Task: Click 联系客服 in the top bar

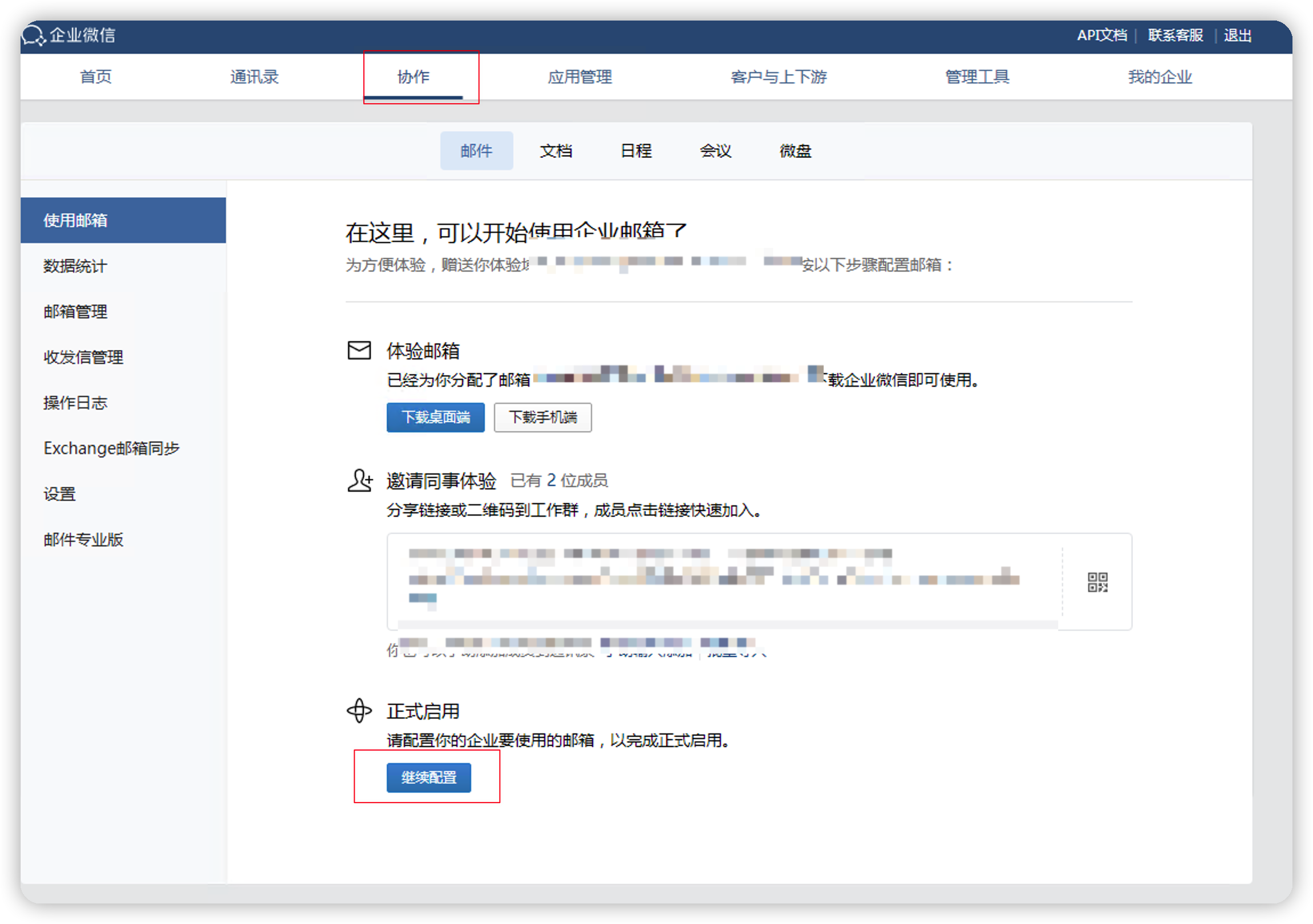Action: (1174, 35)
